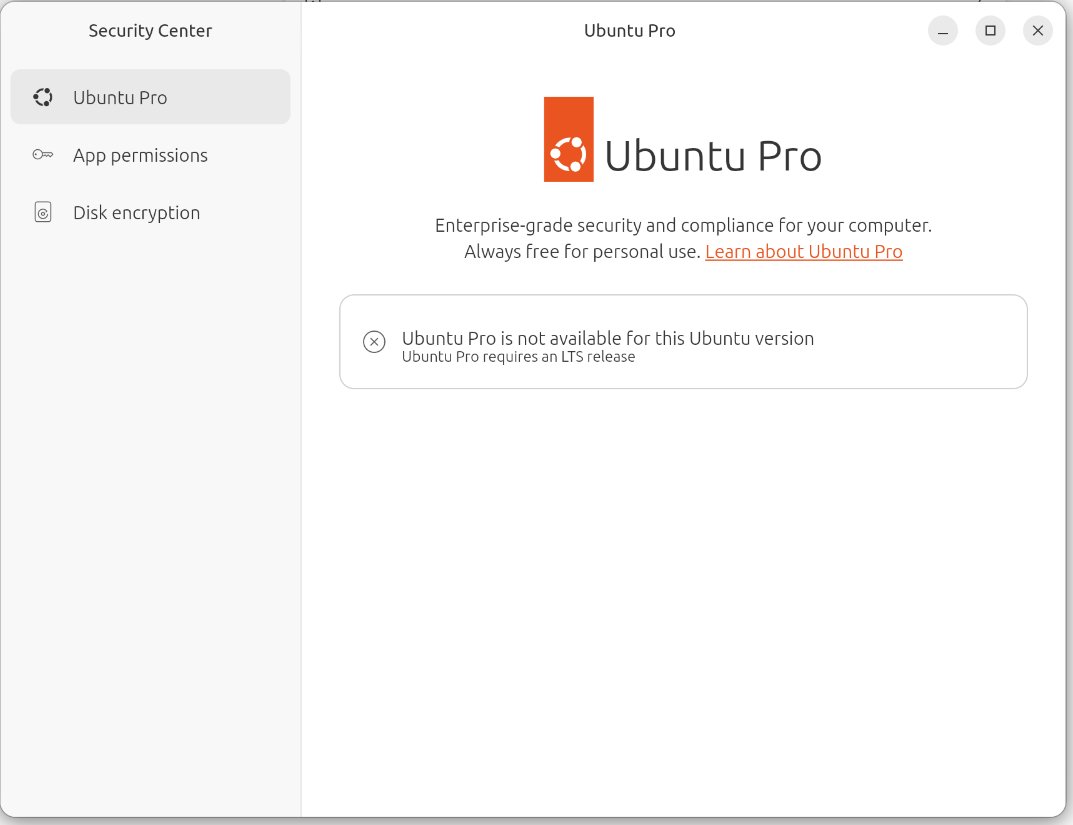
Task: Click the large Ubuntu Pro wordmark text
Action: pos(713,156)
